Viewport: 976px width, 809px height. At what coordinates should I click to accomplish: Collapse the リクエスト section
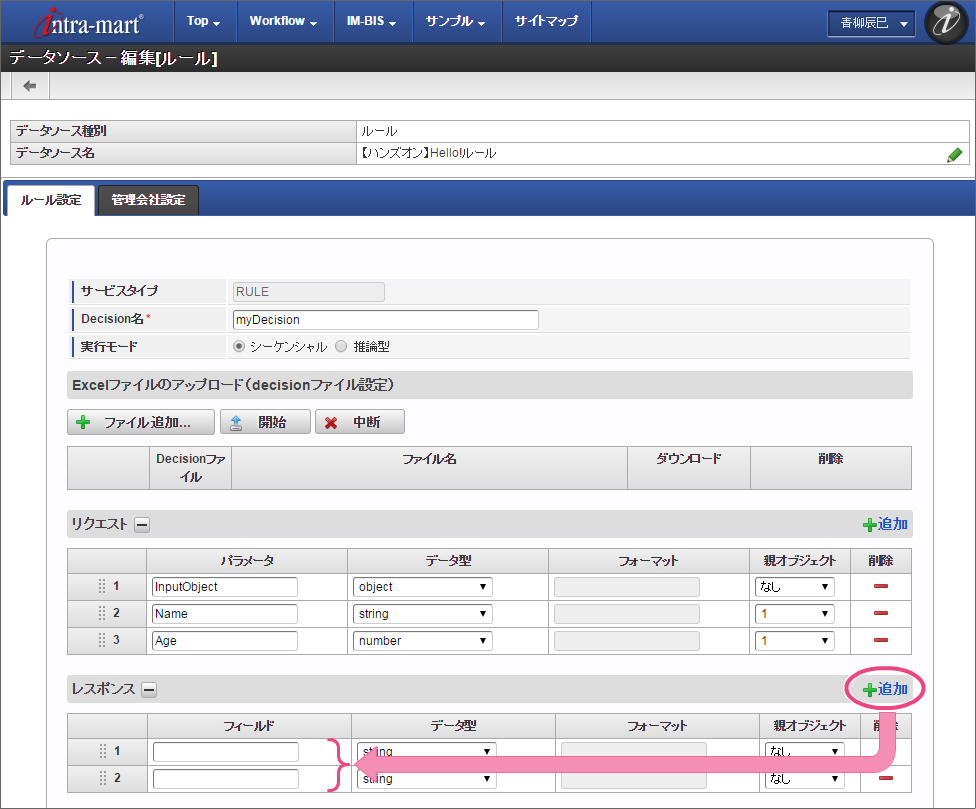tap(142, 524)
